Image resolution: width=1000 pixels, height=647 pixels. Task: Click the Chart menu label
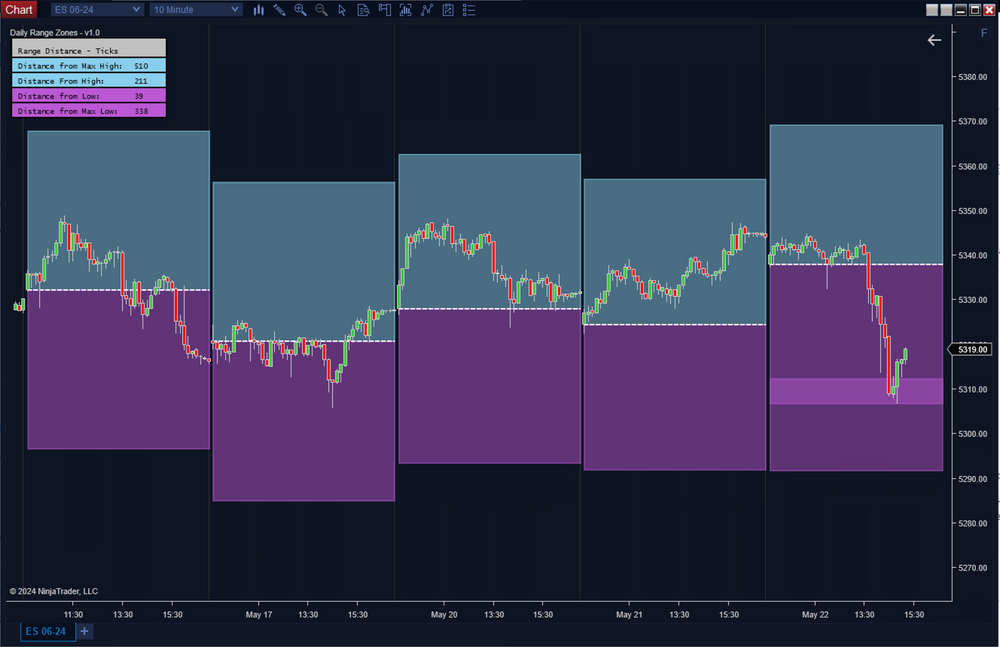tap(19, 9)
